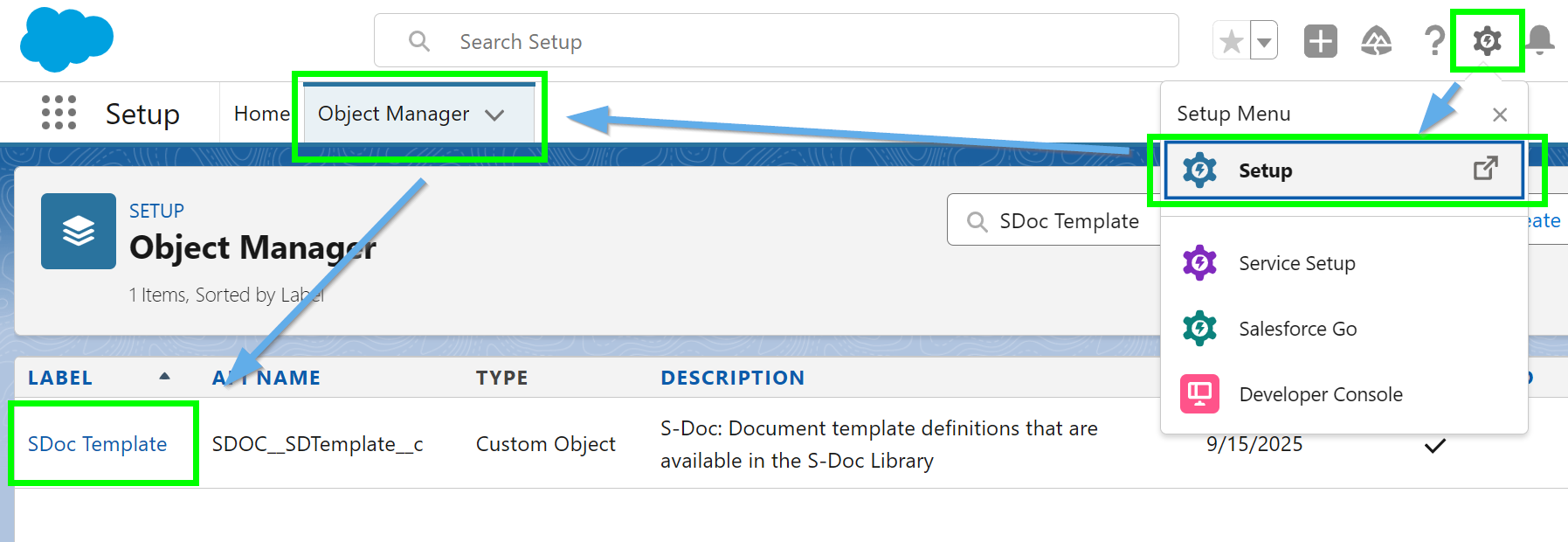Click the setup gear icon
Screen dimensions: 1568x542
[1487, 41]
